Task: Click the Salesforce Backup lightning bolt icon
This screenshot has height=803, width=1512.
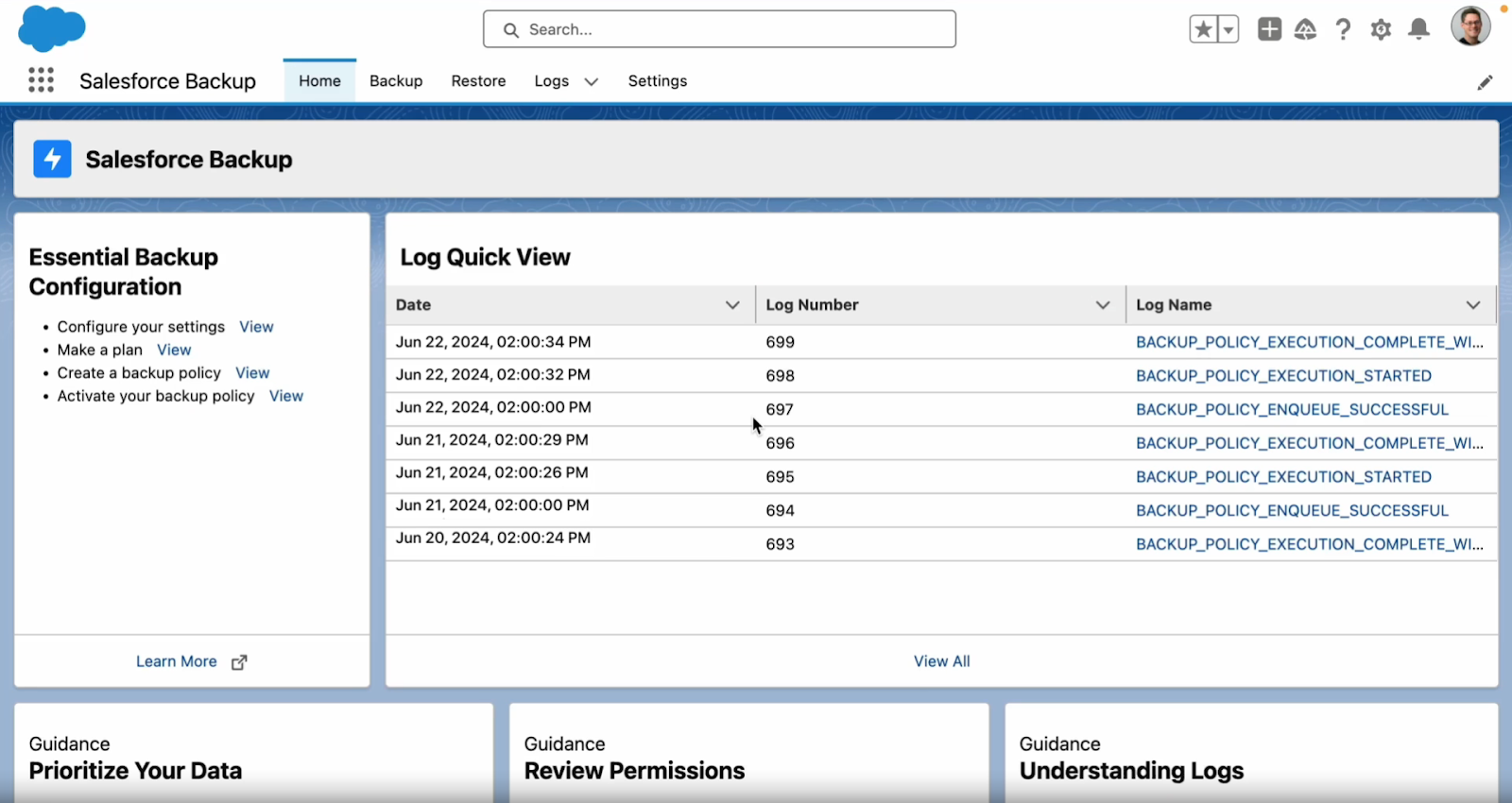Action: [x=52, y=159]
